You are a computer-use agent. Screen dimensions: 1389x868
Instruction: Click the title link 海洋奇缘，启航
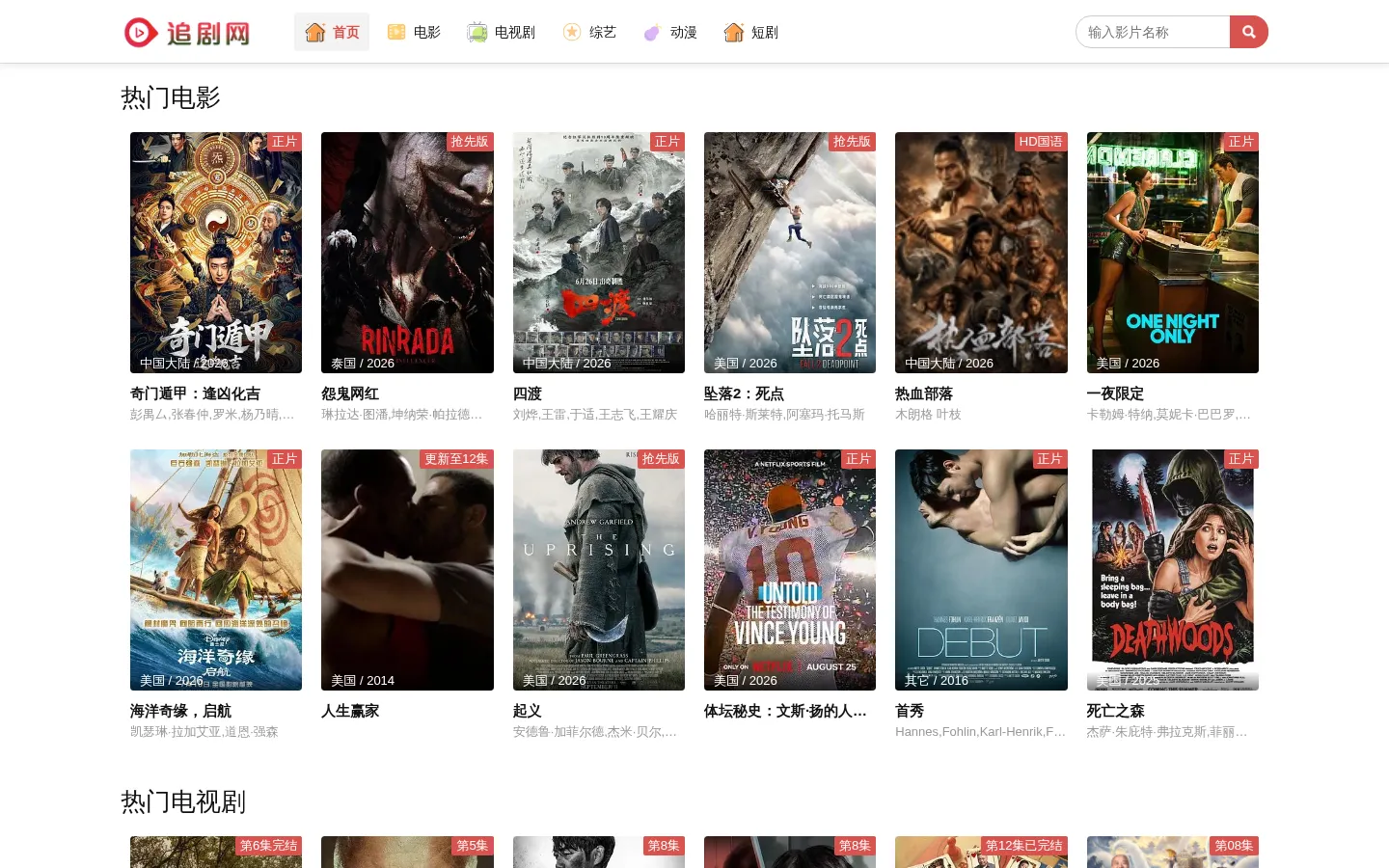pyautogui.click(x=180, y=711)
